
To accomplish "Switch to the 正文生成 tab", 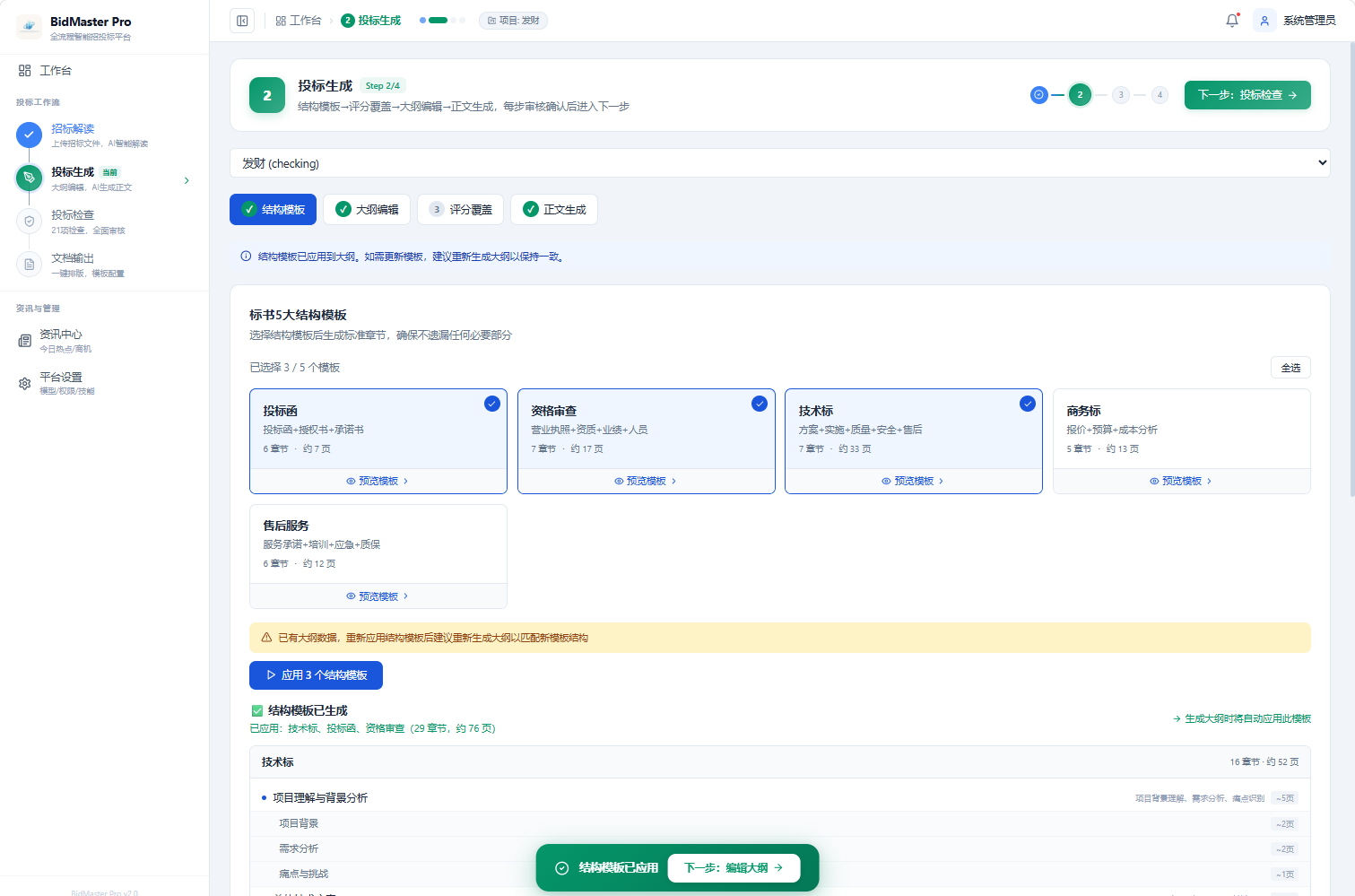I will point(554,209).
